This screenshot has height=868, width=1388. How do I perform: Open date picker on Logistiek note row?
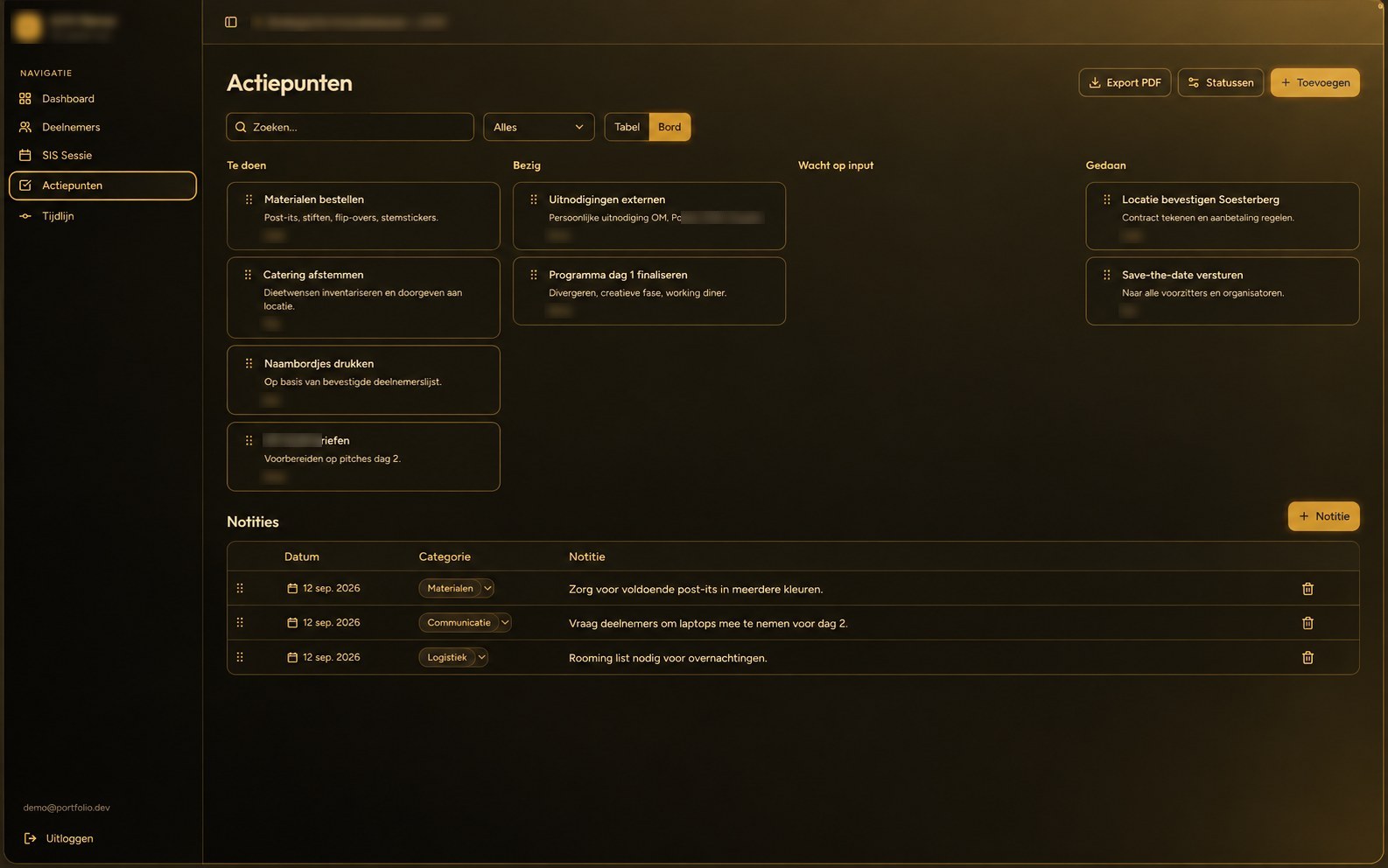(x=324, y=657)
